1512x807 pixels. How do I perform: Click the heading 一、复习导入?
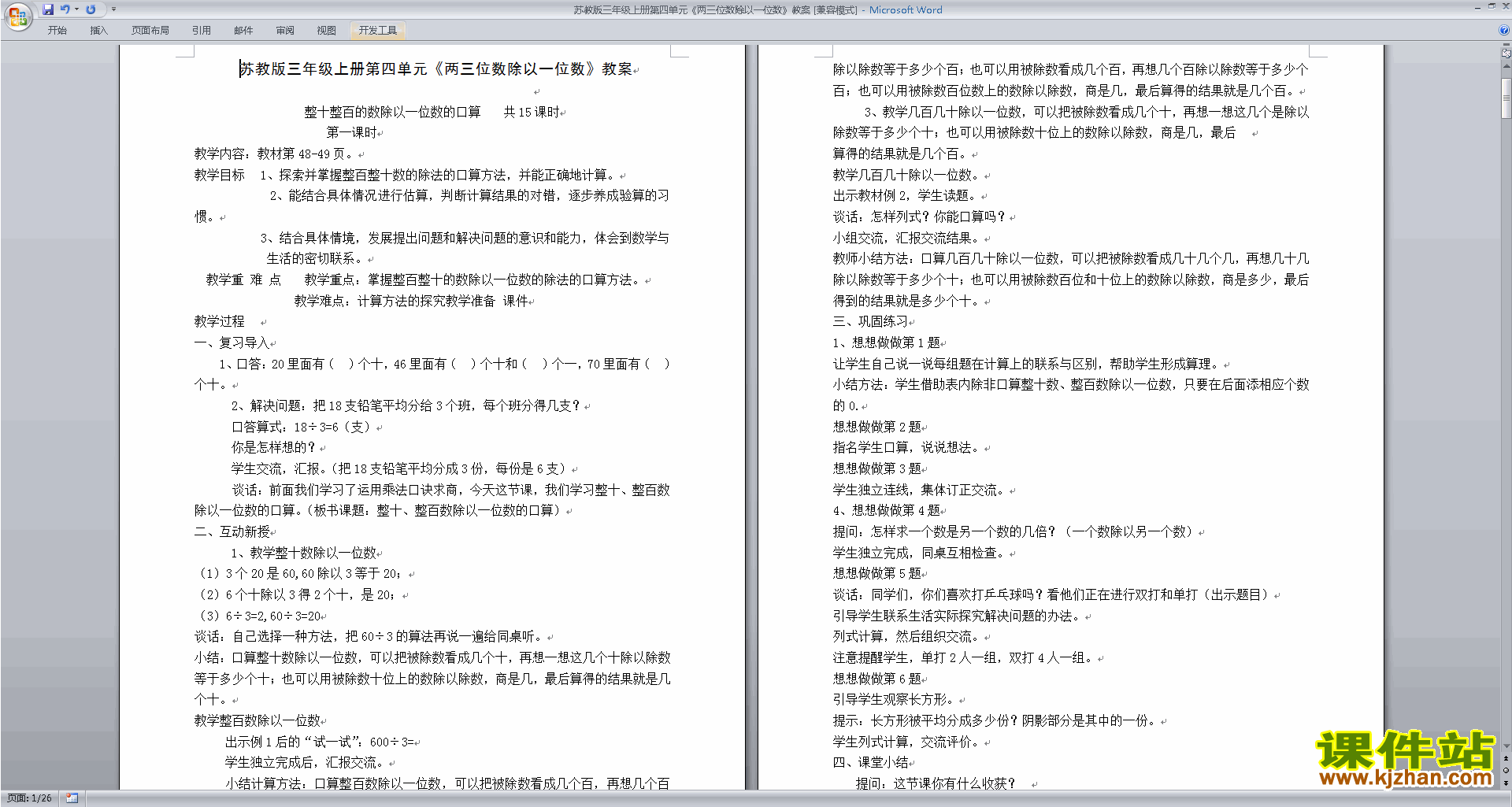pos(232,343)
